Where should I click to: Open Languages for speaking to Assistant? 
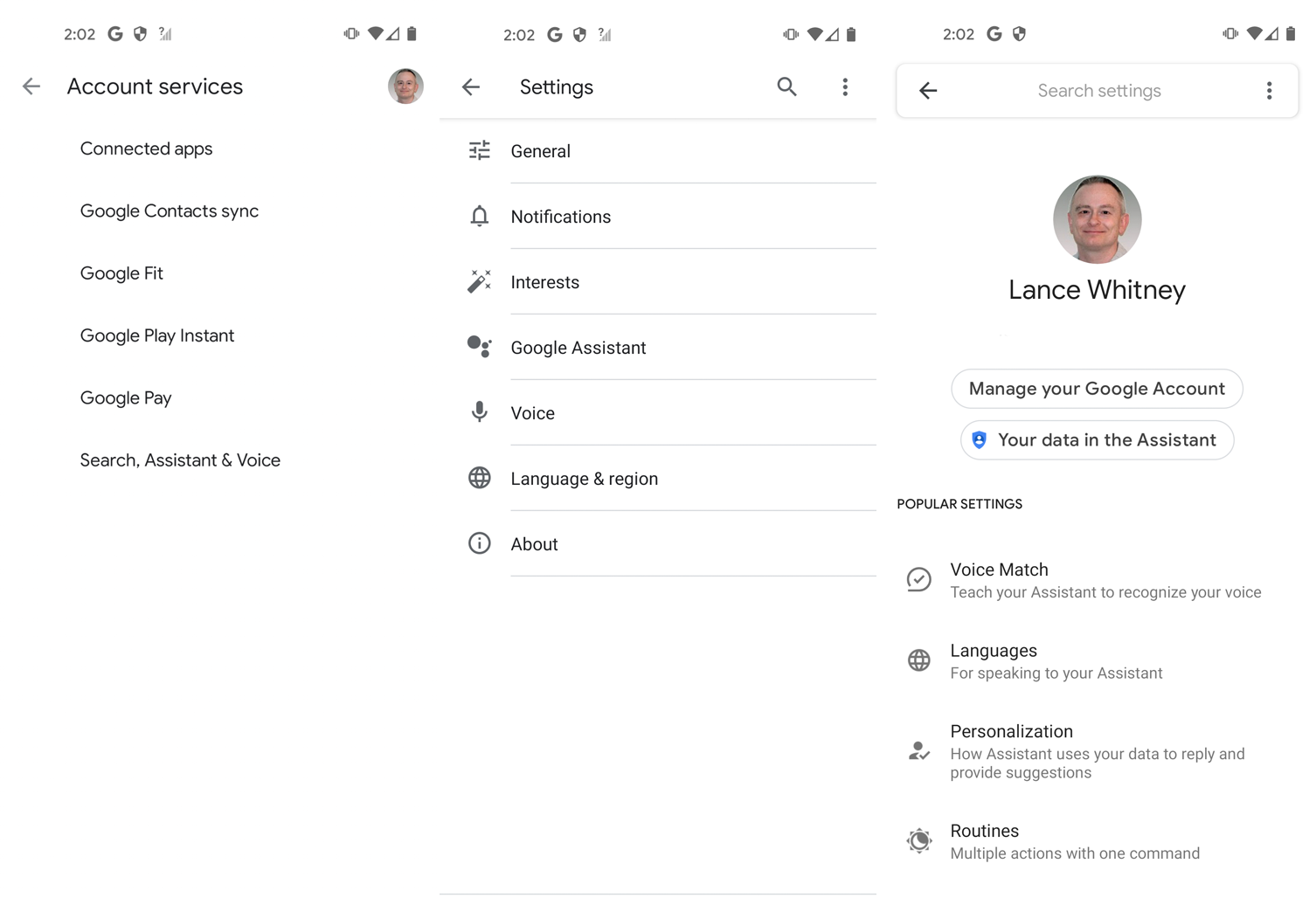[1097, 661]
